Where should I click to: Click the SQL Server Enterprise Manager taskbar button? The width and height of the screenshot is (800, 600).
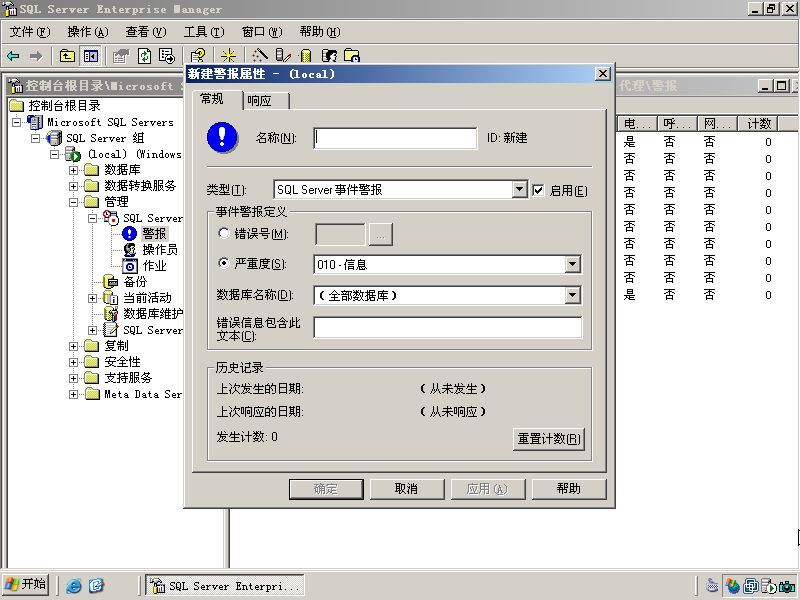225,586
